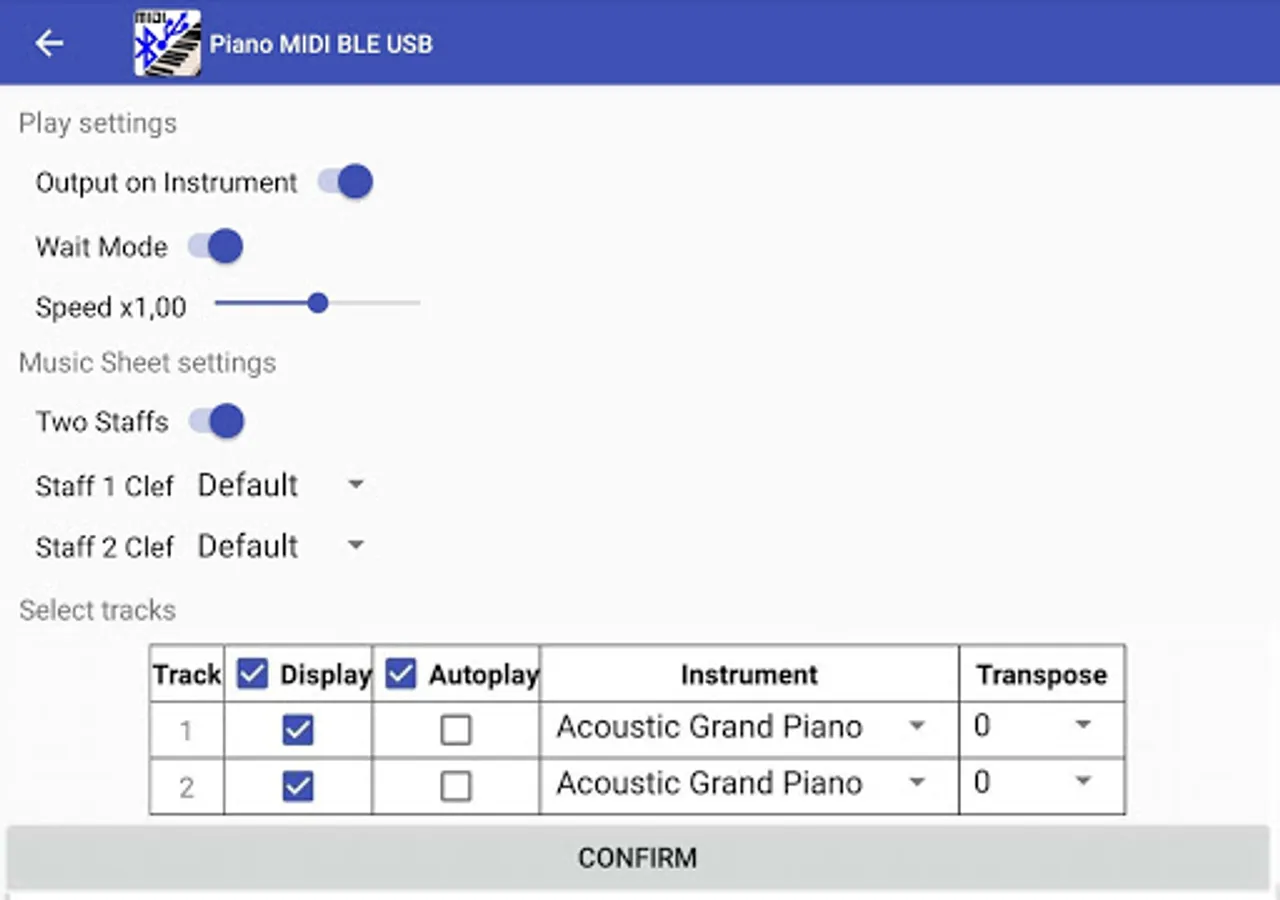This screenshot has width=1280, height=900.
Task: Turn off Two Staffs switch
Action: pyautogui.click(x=216, y=421)
